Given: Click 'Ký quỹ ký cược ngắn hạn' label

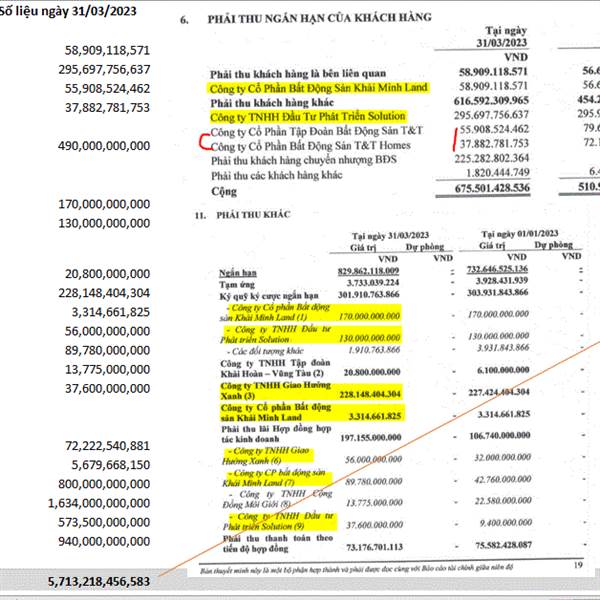Looking at the screenshot, I should coord(269,296).
